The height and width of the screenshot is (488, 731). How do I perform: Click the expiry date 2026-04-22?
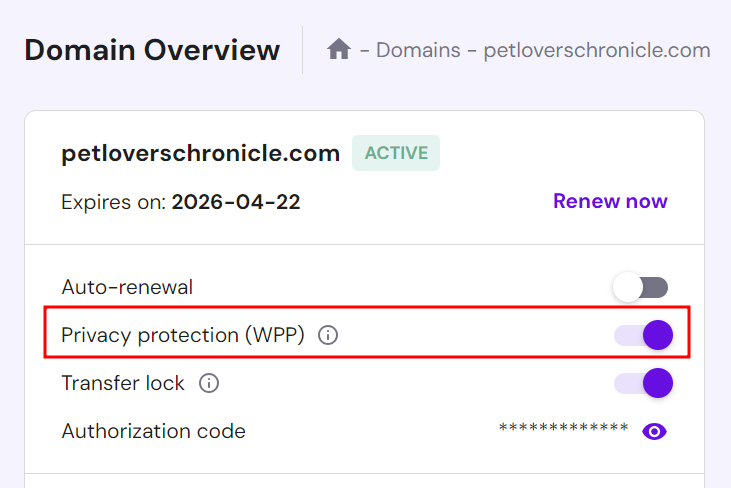pyautogui.click(x=236, y=202)
